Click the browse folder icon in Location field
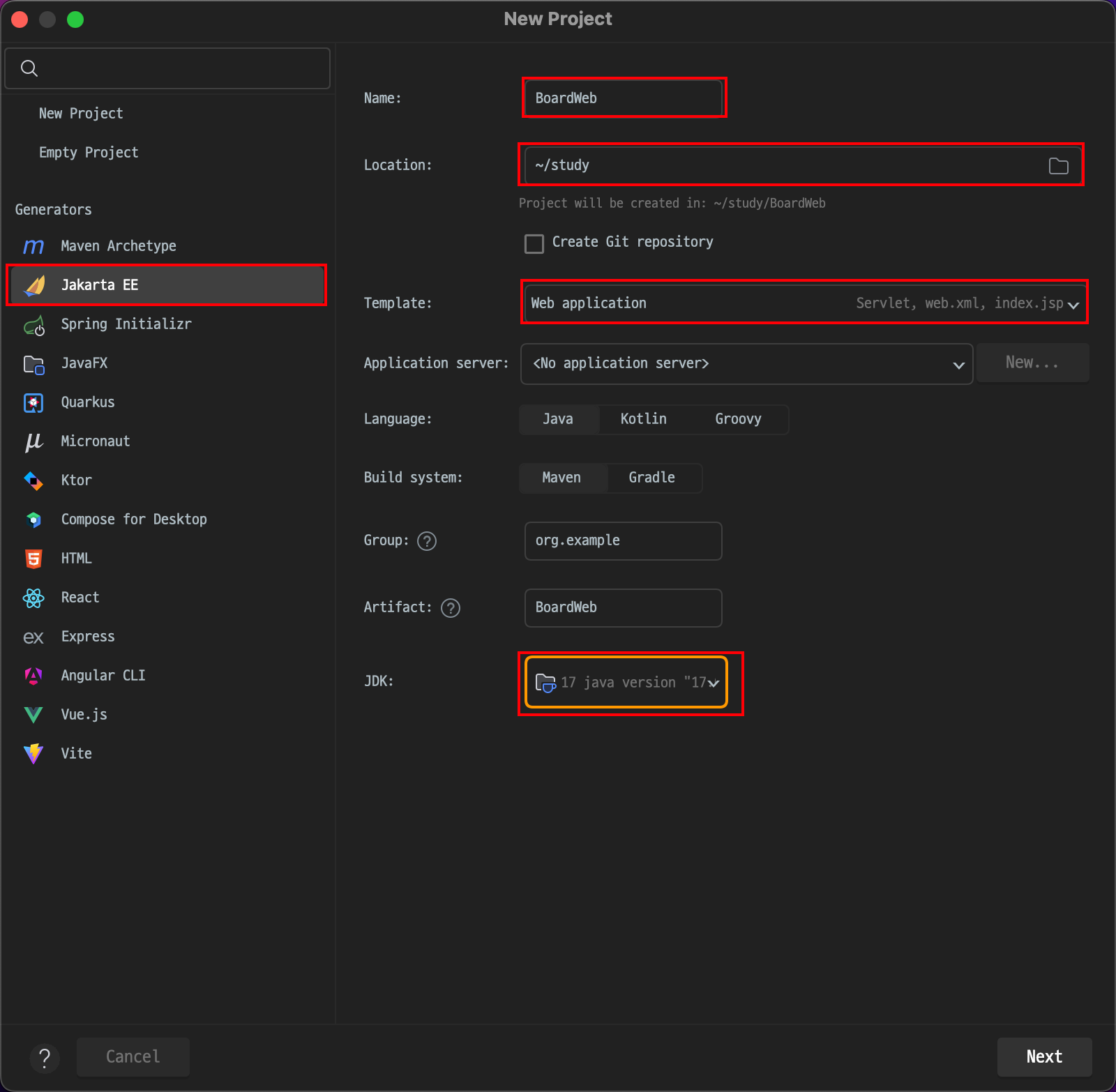Image resolution: width=1116 pixels, height=1092 pixels. tap(1058, 166)
